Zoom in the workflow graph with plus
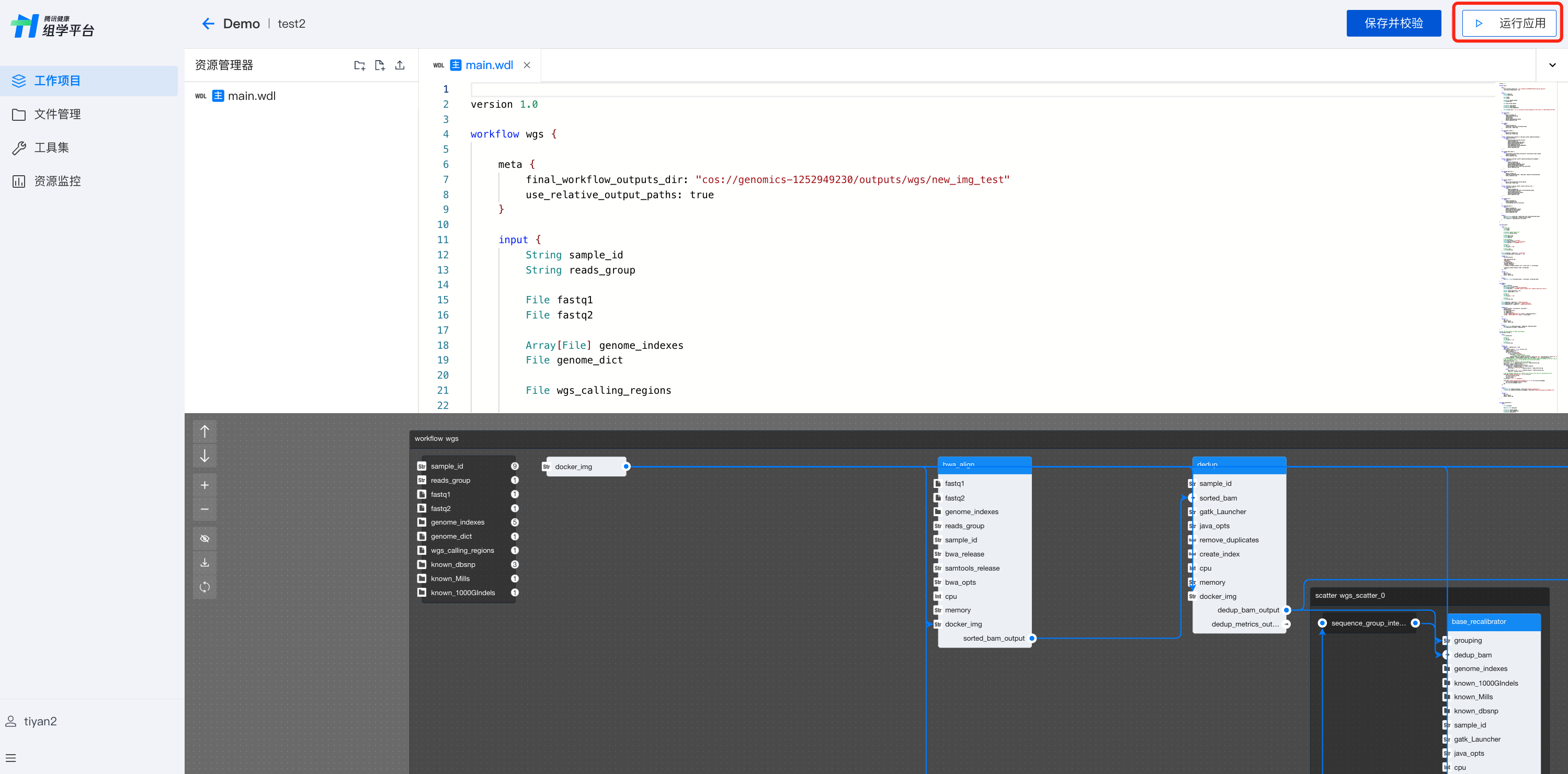Image resolution: width=1568 pixels, height=774 pixels. 204,485
